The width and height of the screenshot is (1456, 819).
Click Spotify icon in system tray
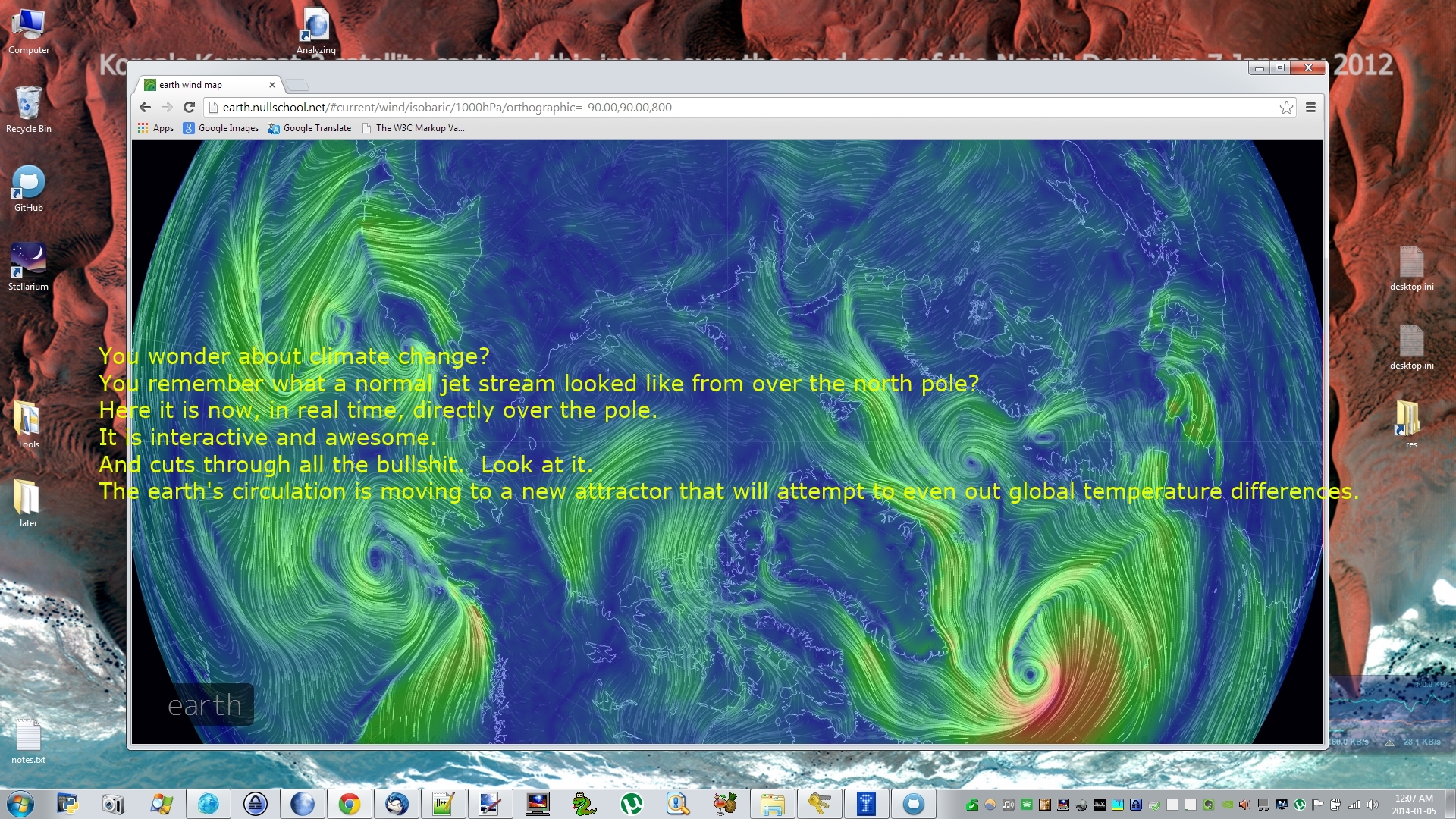[x=1027, y=805]
